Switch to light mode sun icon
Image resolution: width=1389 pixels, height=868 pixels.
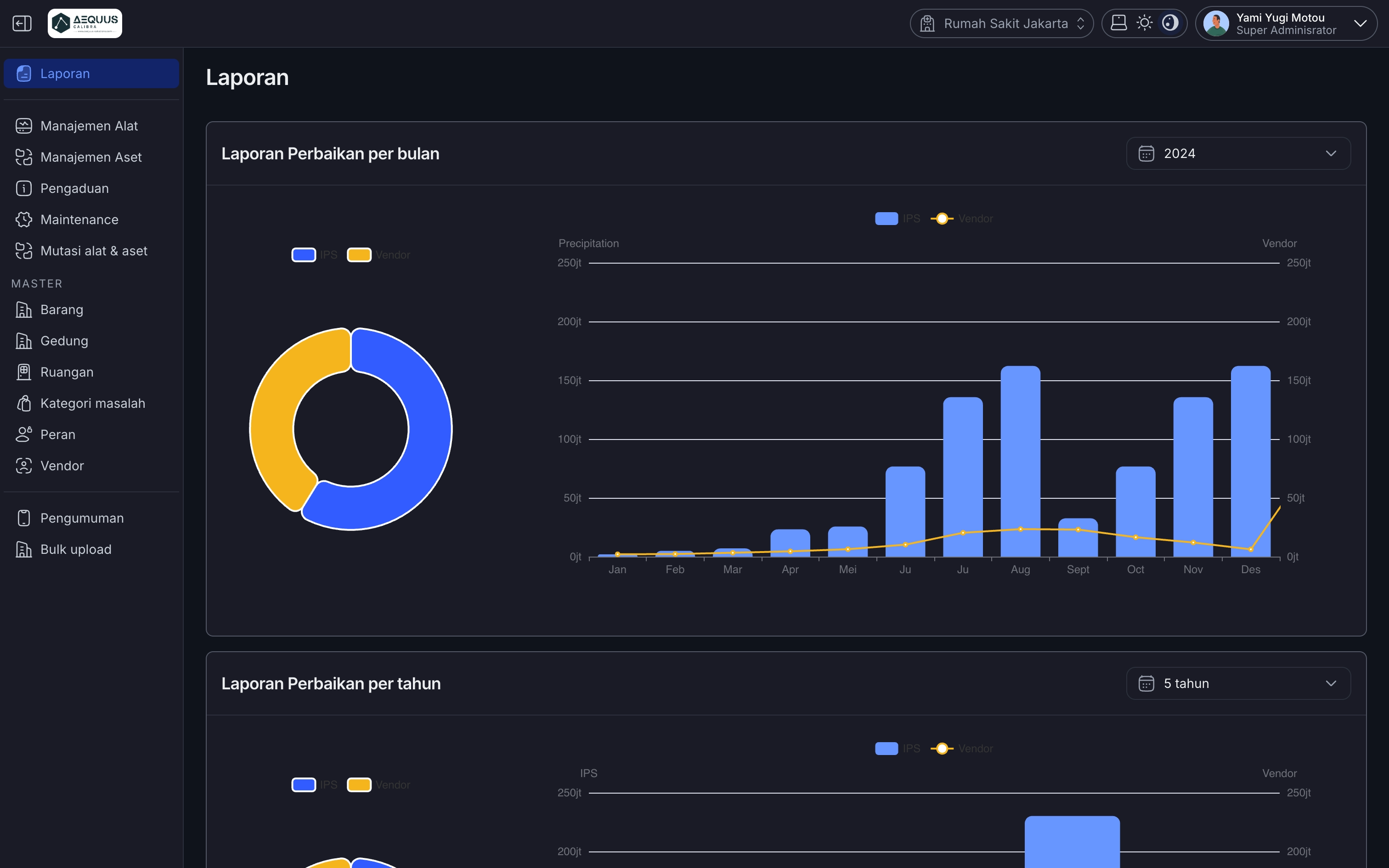click(1145, 23)
